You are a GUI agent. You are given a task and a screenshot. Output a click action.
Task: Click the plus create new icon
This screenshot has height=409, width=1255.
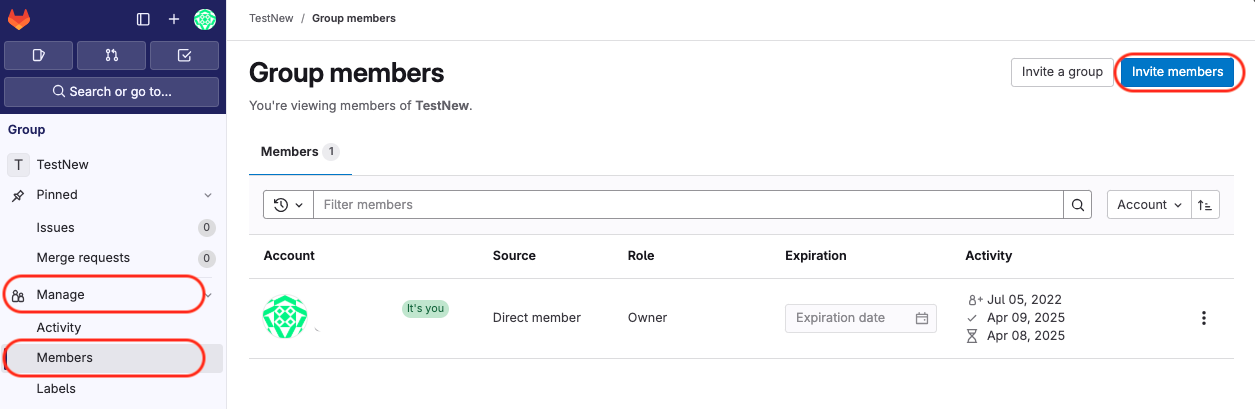point(173,19)
